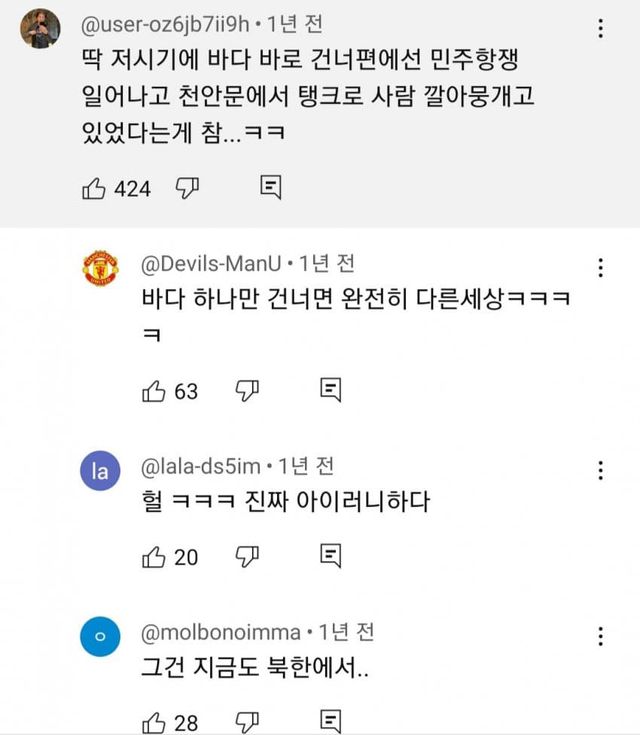Dislike the @lala-ds5im reply
Screen dimensions: 640x735
click(x=247, y=556)
